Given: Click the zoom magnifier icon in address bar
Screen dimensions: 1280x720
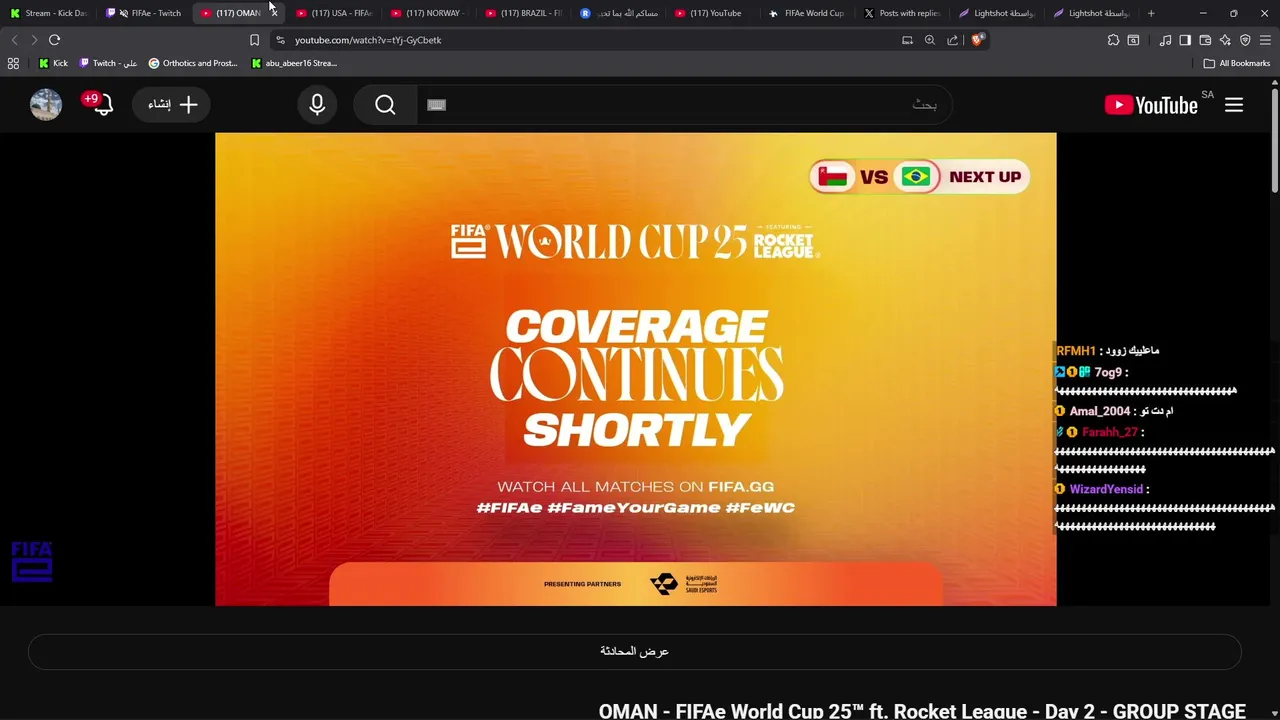Looking at the screenshot, I should [x=930, y=40].
